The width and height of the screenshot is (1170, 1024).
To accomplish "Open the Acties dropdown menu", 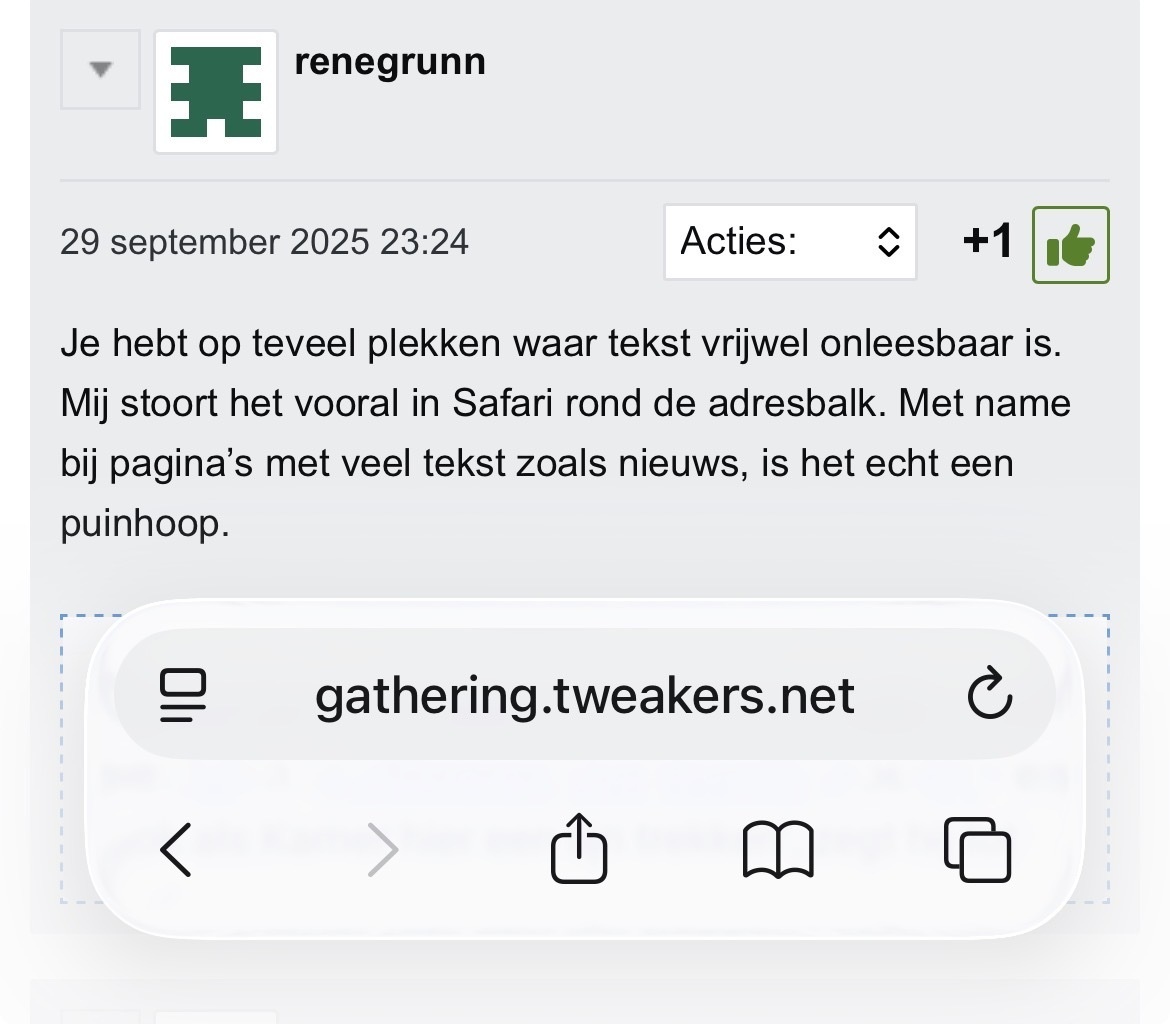I will click(790, 242).
